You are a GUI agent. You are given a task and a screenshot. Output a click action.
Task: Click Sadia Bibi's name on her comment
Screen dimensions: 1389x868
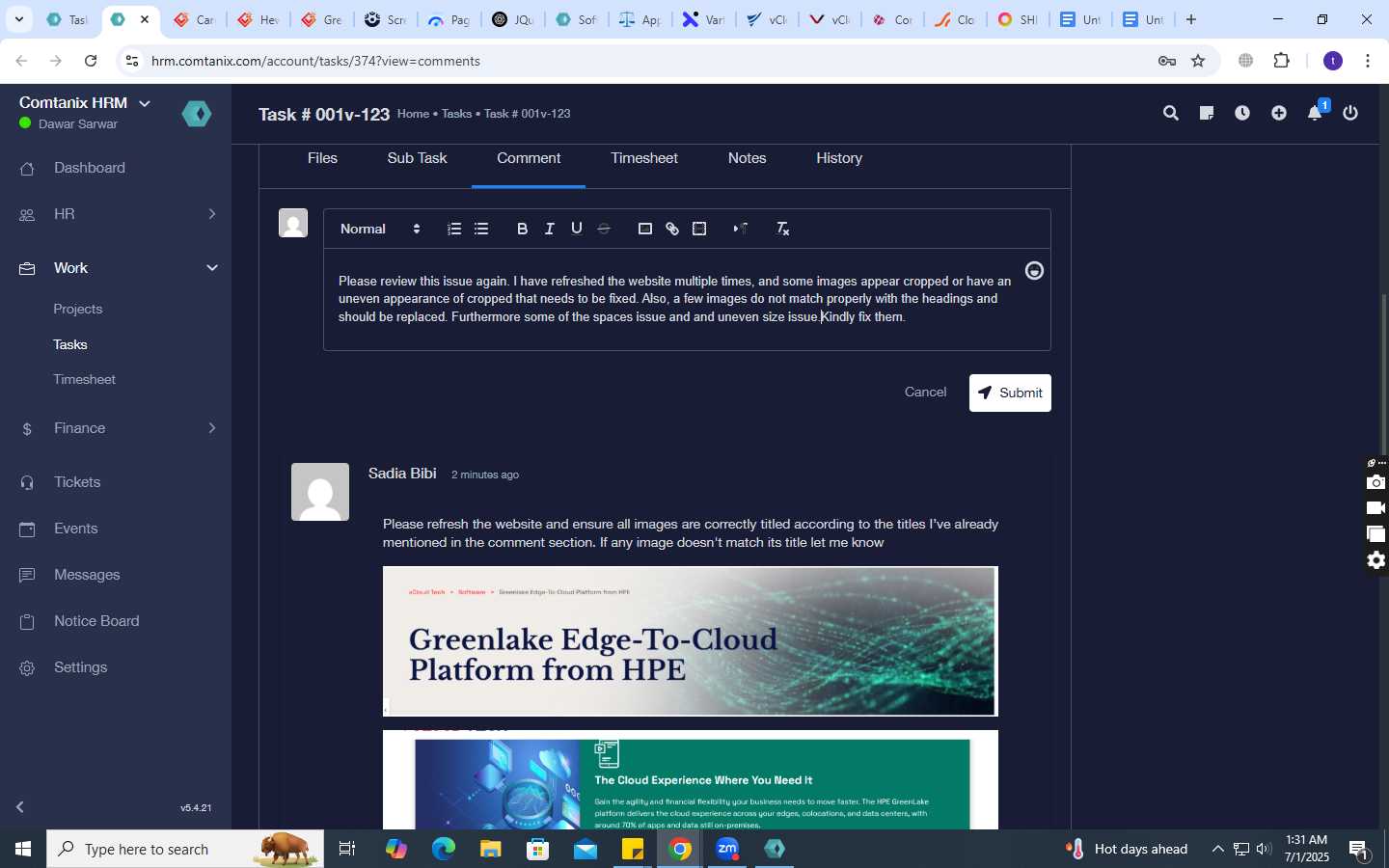click(402, 474)
